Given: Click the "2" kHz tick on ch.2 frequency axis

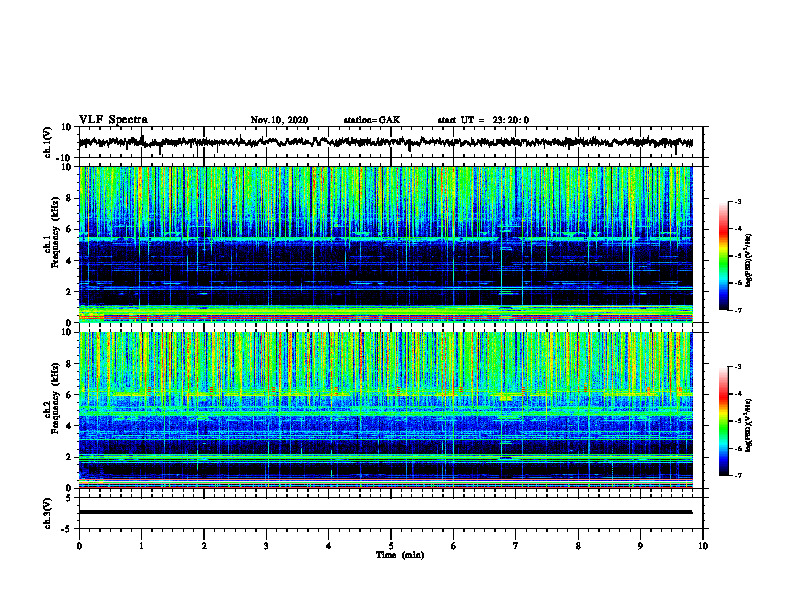Looking at the screenshot, I should point(69,457).
